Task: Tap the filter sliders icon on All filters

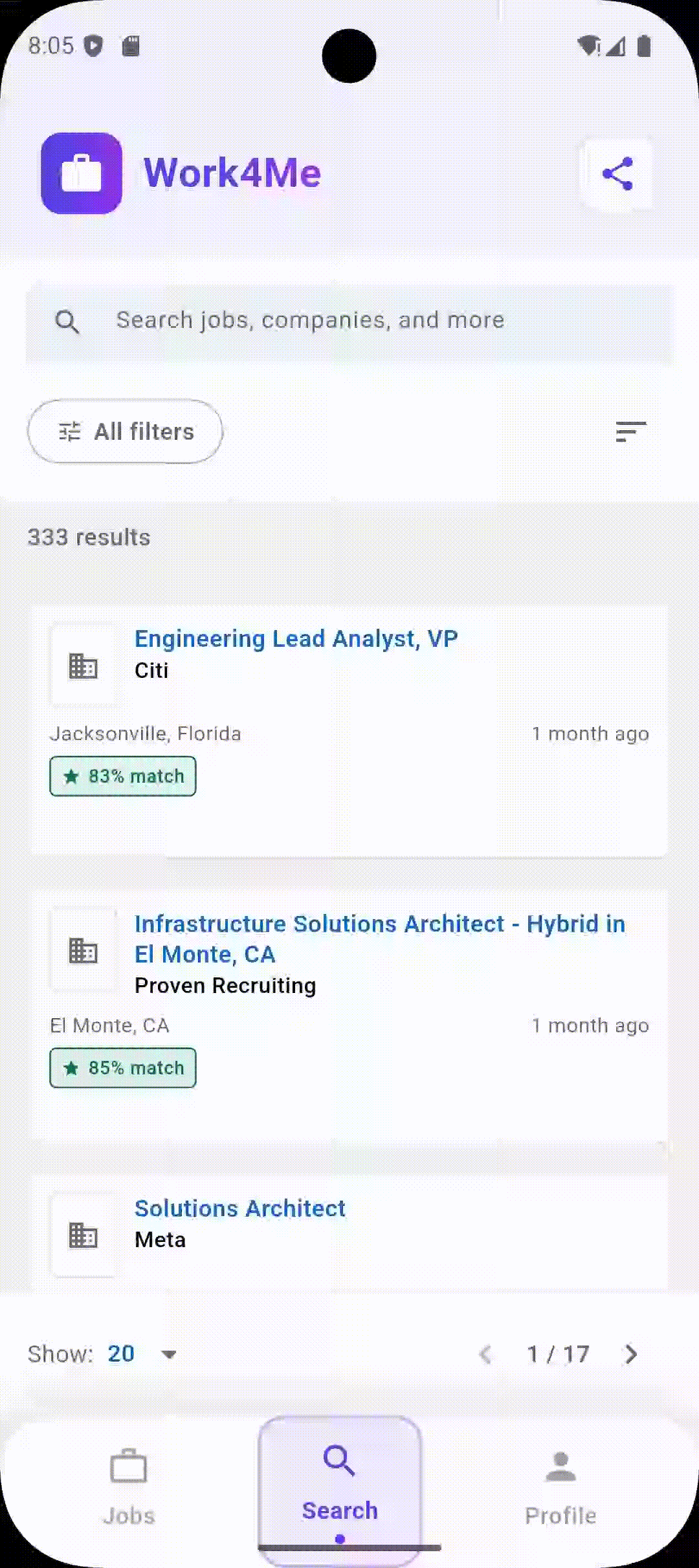Action: 70,431
